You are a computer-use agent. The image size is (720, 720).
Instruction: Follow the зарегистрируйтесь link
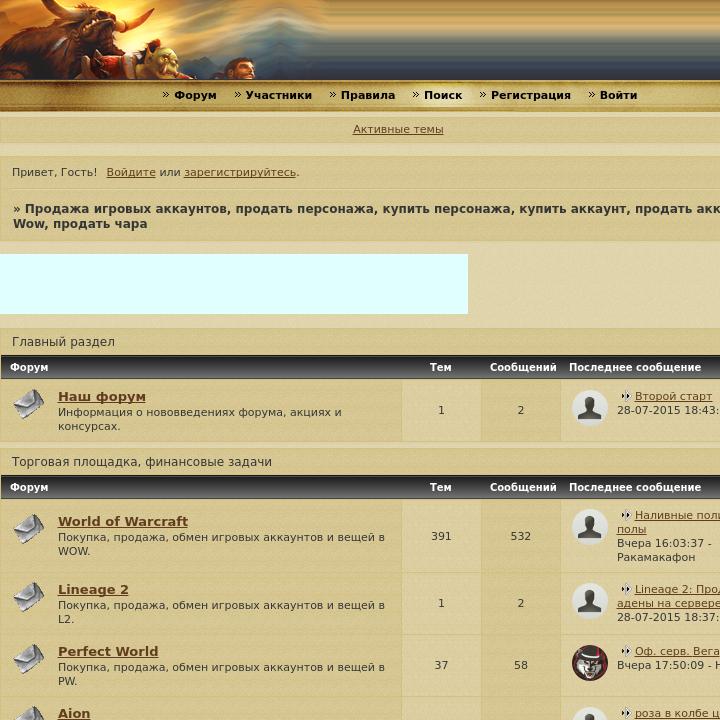(x=240, y=172)
